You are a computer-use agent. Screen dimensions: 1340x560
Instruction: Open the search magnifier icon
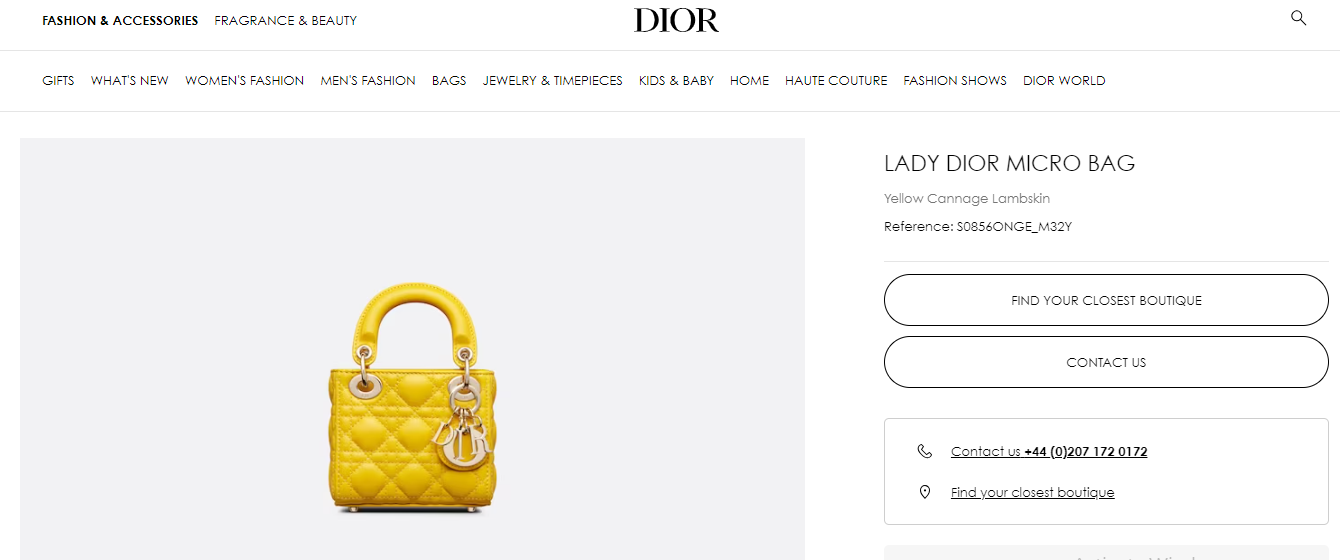(1298, 18)
